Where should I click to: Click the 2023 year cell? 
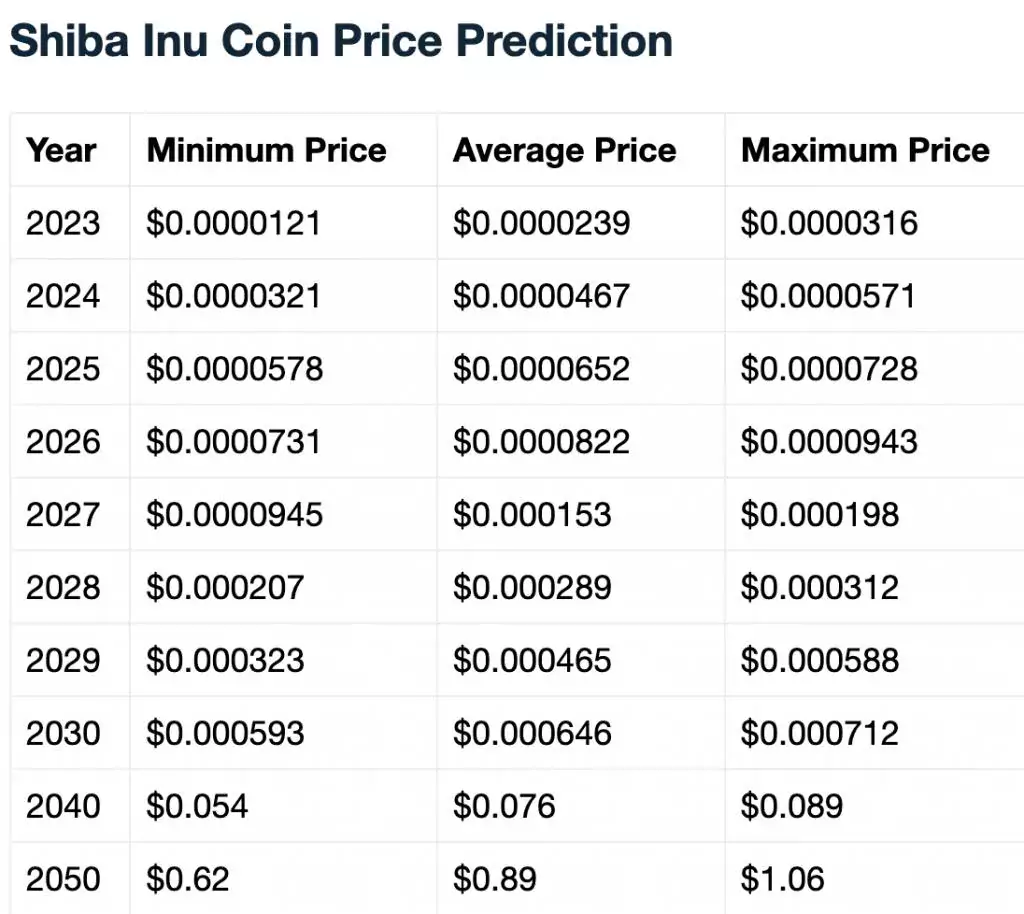coord(63,223)
